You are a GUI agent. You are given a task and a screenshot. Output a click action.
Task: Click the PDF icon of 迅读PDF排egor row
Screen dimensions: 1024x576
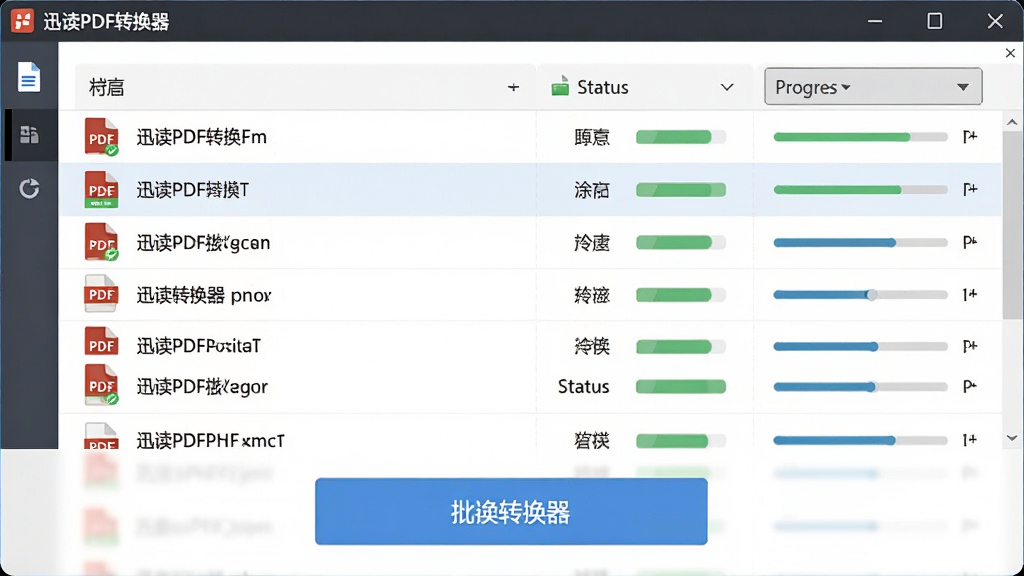pos(101,385)
